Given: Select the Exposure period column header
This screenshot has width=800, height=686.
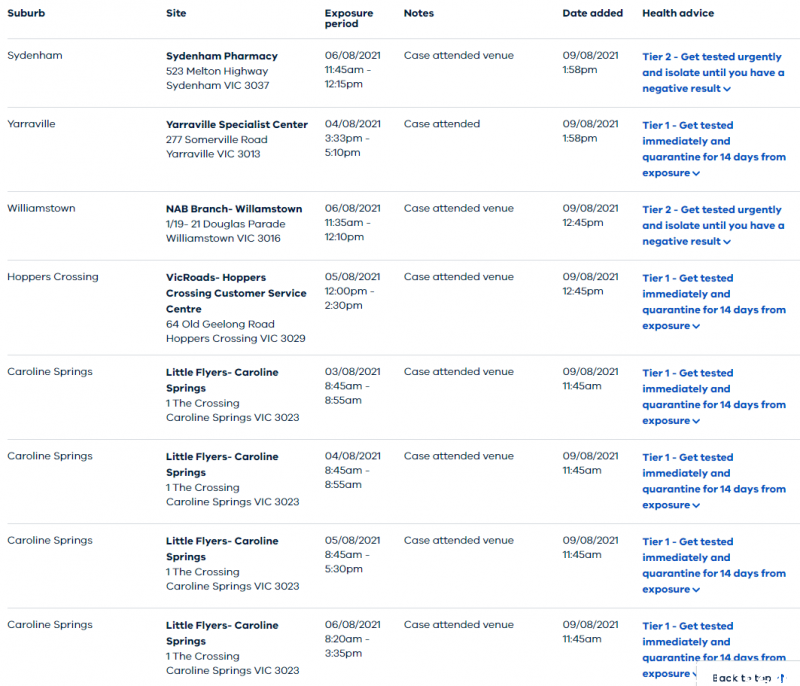Looking at the screenshot, I should [349, 19].
